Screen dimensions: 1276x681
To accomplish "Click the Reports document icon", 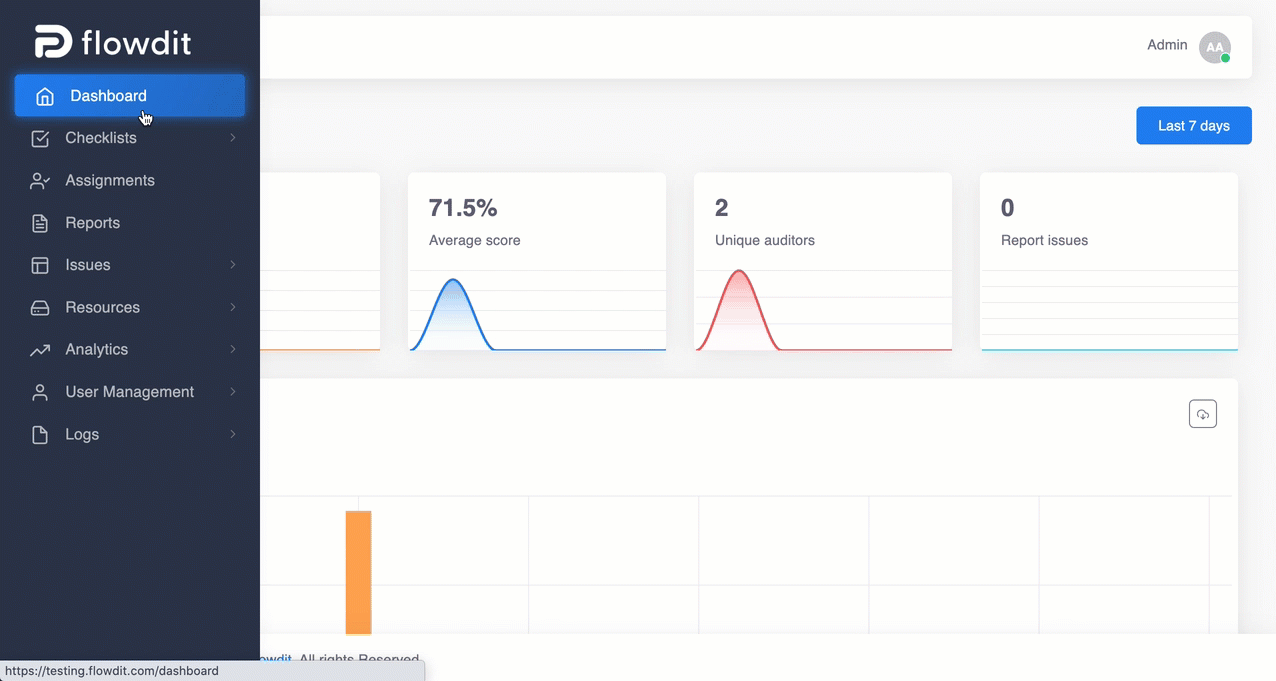I will tap(40, 223).
